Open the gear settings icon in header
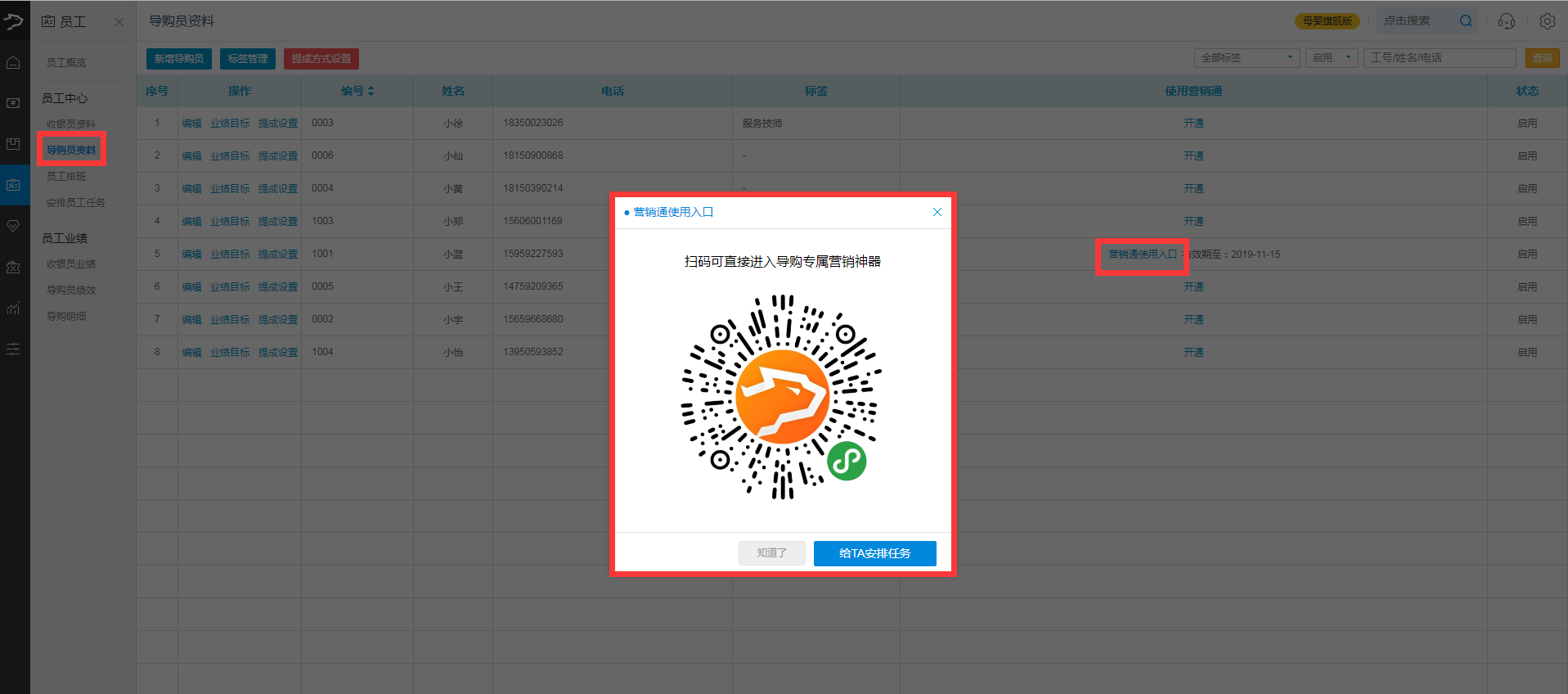This screenshot has width=1568, height=694. 1547,21
